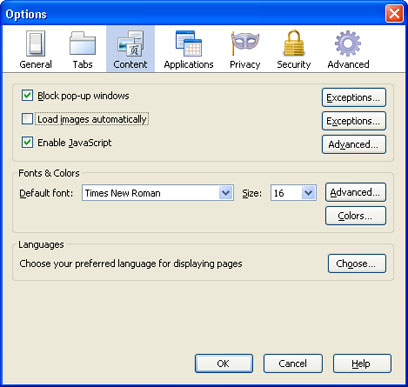
Task: Confirm with the OK button
Action: pyautogui.click(x=224, y=363)
